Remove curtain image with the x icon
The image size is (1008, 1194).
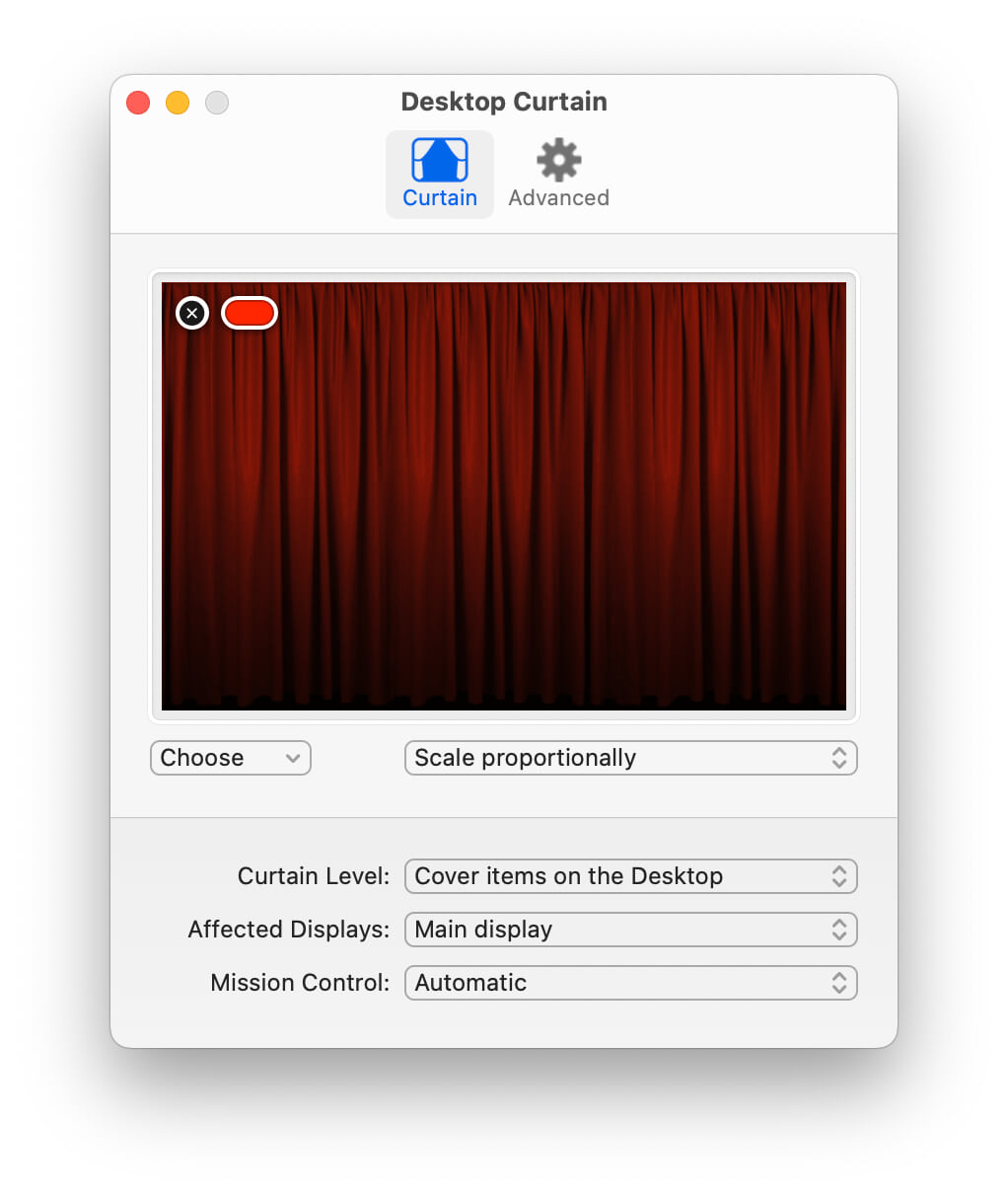pyautogui.click(x=192, y=313)
